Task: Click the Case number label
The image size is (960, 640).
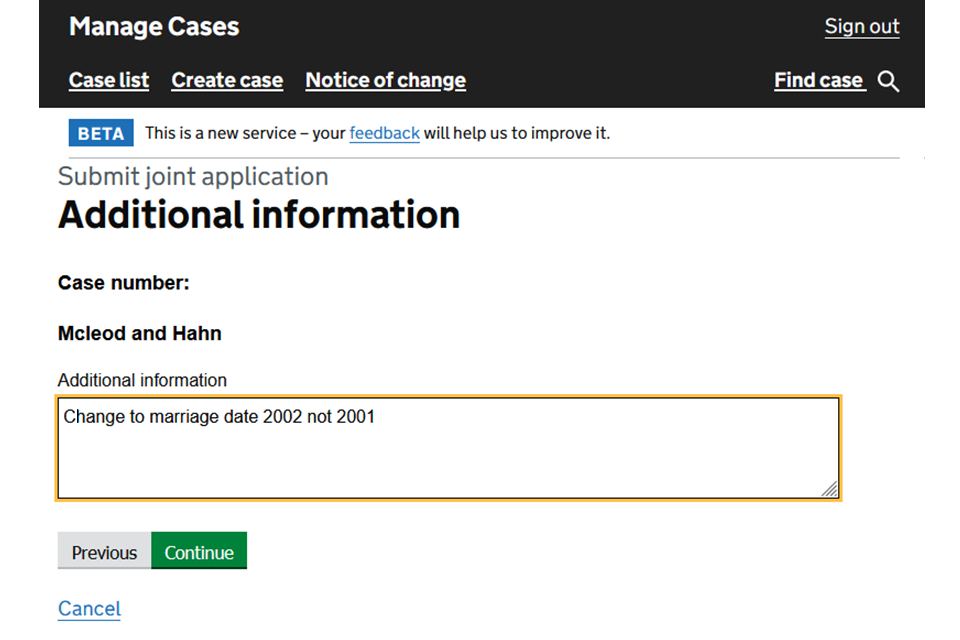Action: pyautogui.click(x=123, y=283)
